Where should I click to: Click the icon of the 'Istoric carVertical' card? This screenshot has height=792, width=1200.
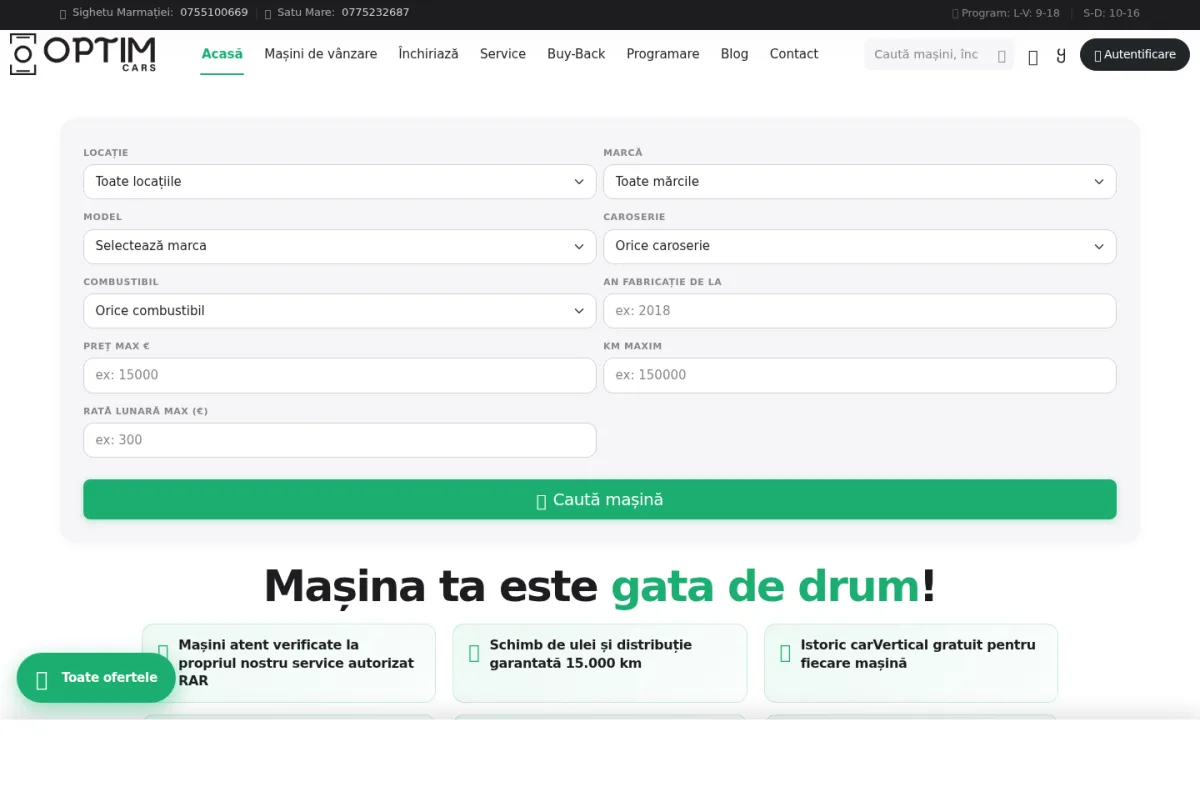pyautogui.click(x=785, y=653)
